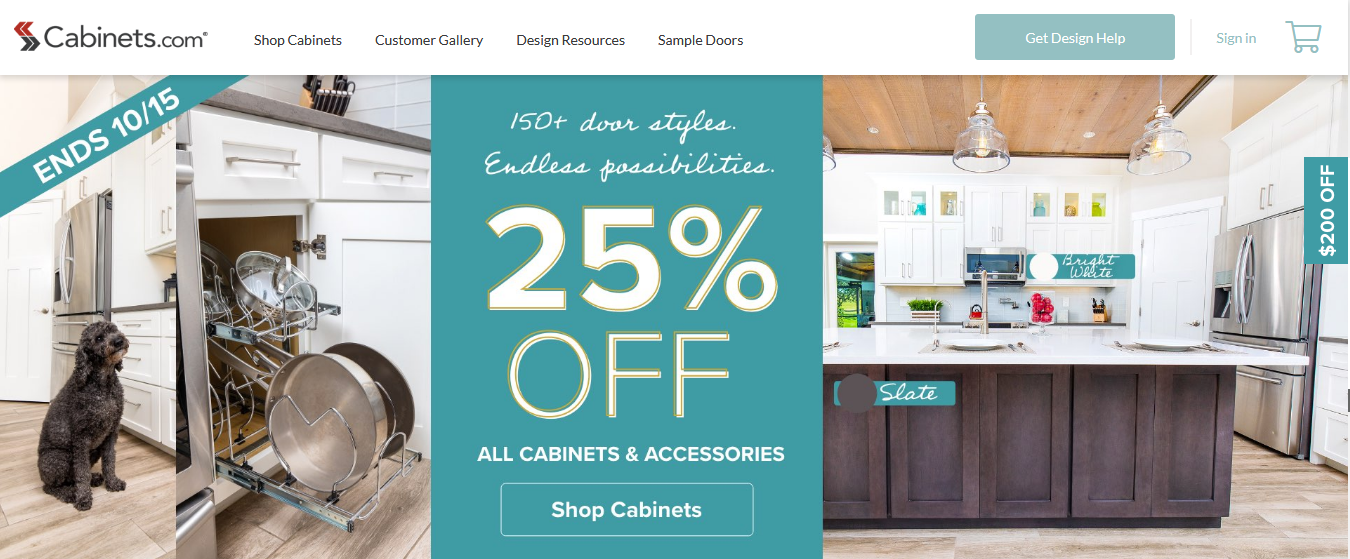The height and width of the screenshot is (559, 1350).
Task: Click the Slate label tag
Action: coord(906,393)
